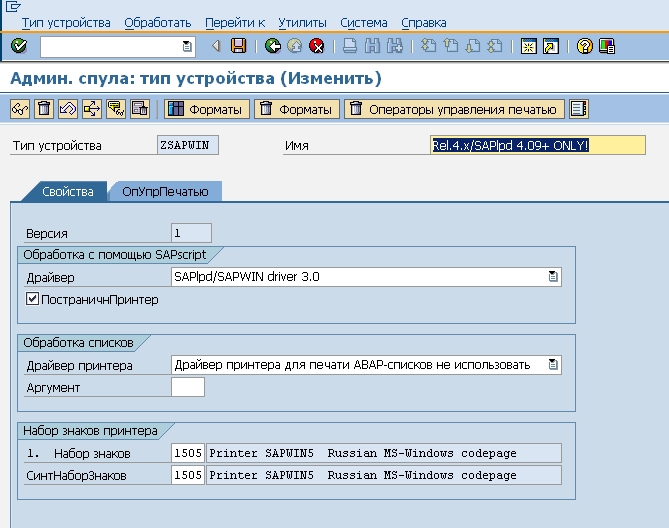669x528 pixels.
Task: Click the command input field in the toolbar
Action: 118,46
